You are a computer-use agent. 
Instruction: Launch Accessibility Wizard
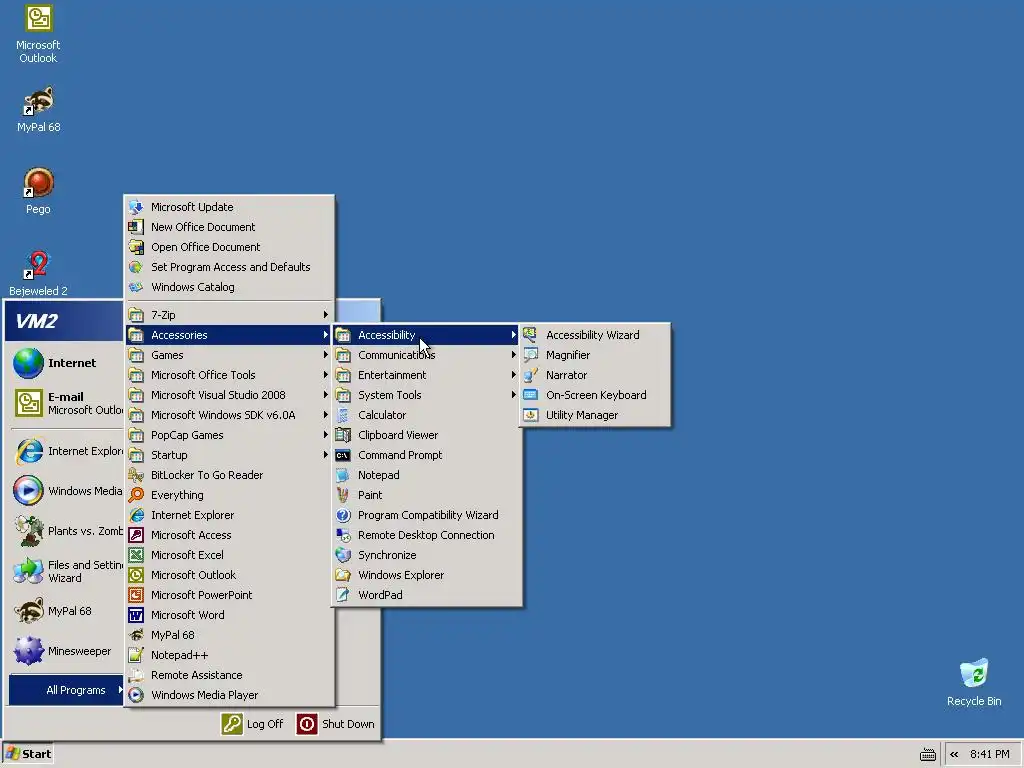click(x=595, y=335)
